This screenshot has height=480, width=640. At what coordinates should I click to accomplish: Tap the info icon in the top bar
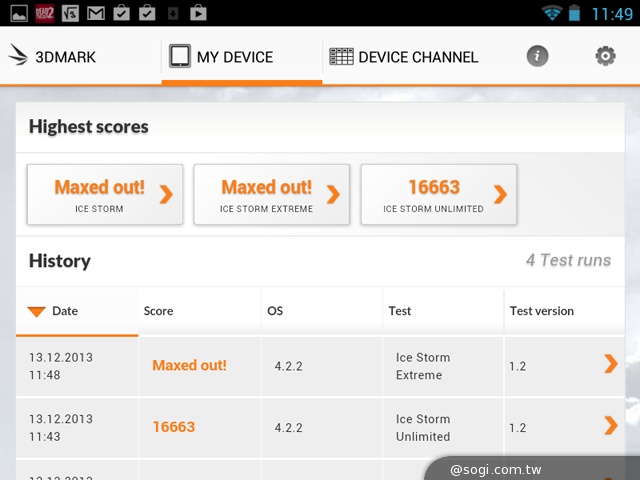click(537, 56)
